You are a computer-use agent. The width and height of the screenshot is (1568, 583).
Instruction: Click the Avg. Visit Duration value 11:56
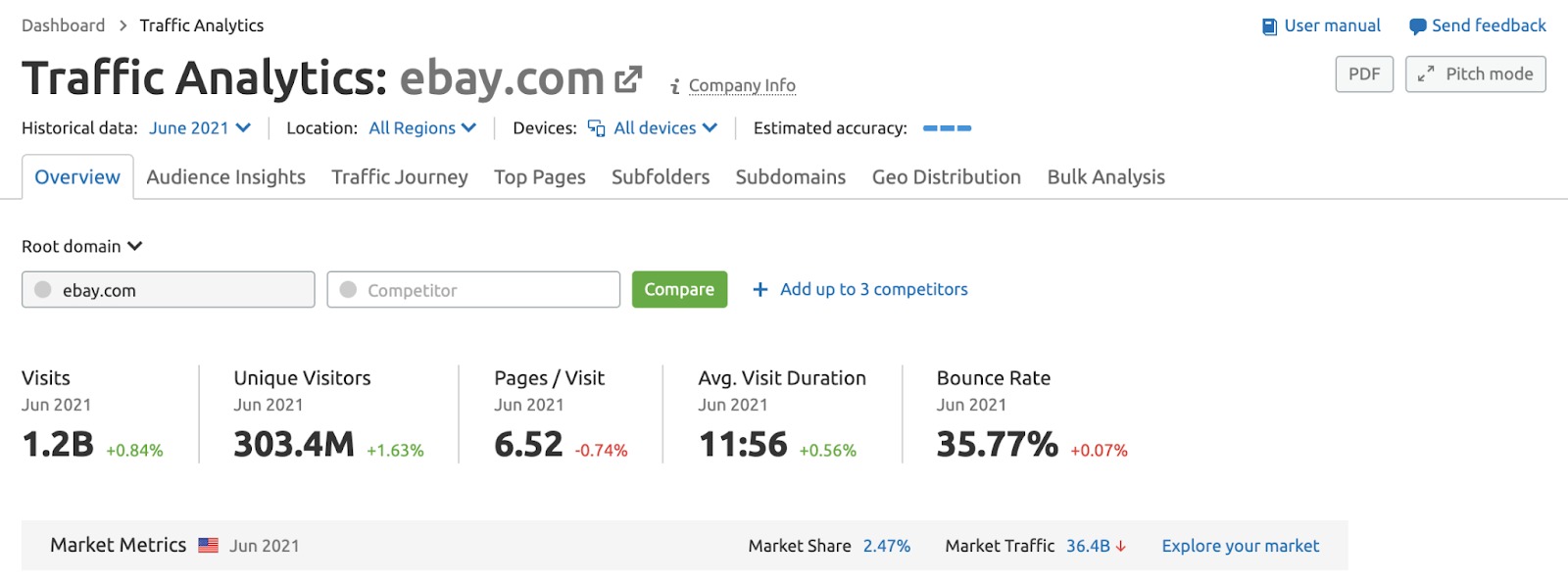(743, 445)
